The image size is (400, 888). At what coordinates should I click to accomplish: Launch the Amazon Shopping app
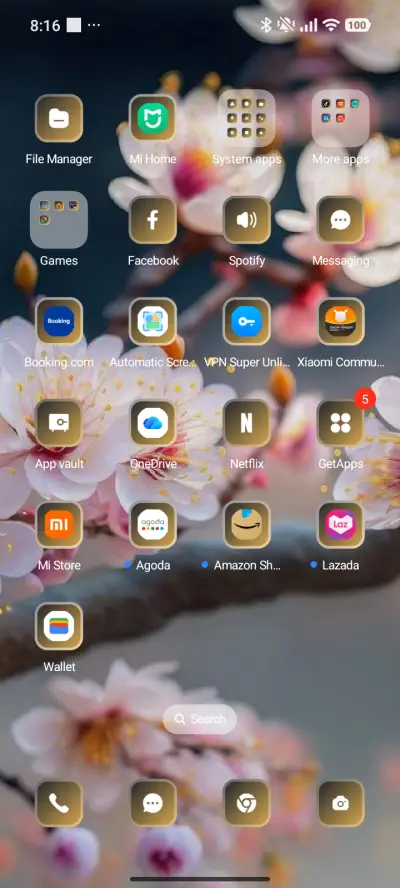246,524
